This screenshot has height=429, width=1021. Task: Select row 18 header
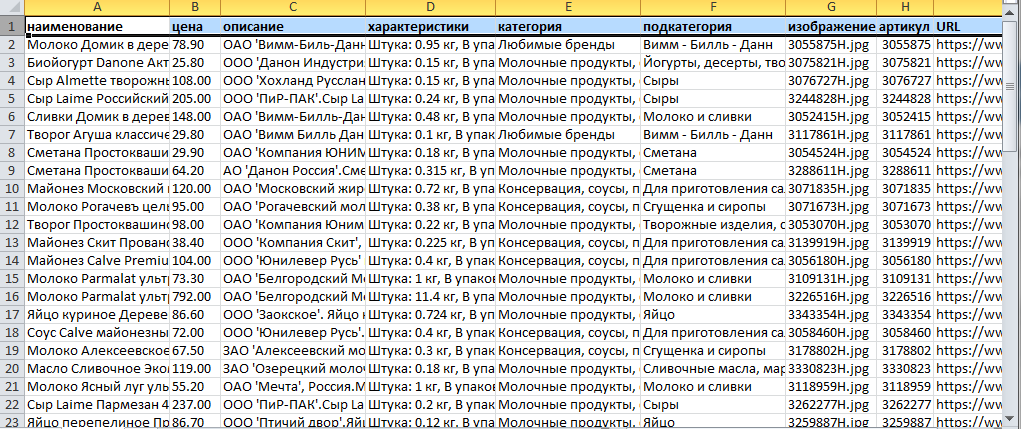click(x=12, y=333)
